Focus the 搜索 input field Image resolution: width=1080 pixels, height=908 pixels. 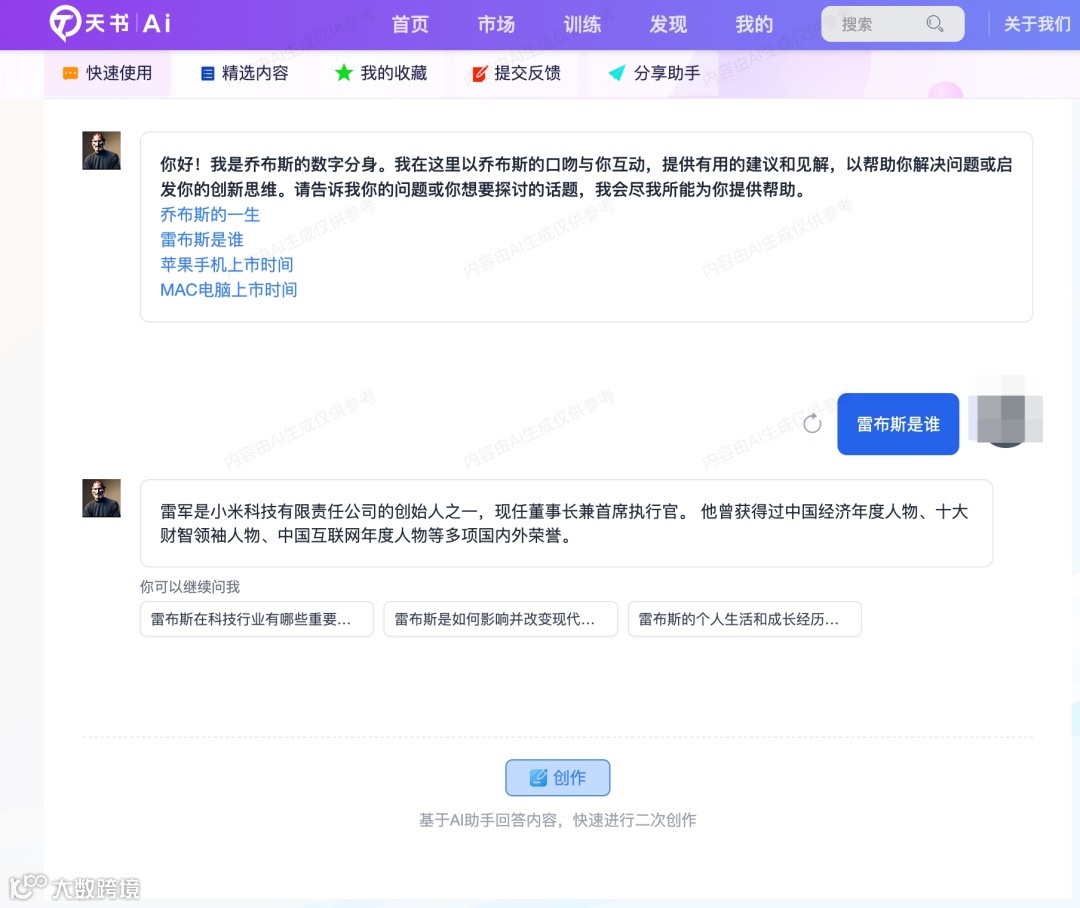[x=893, y=24]
